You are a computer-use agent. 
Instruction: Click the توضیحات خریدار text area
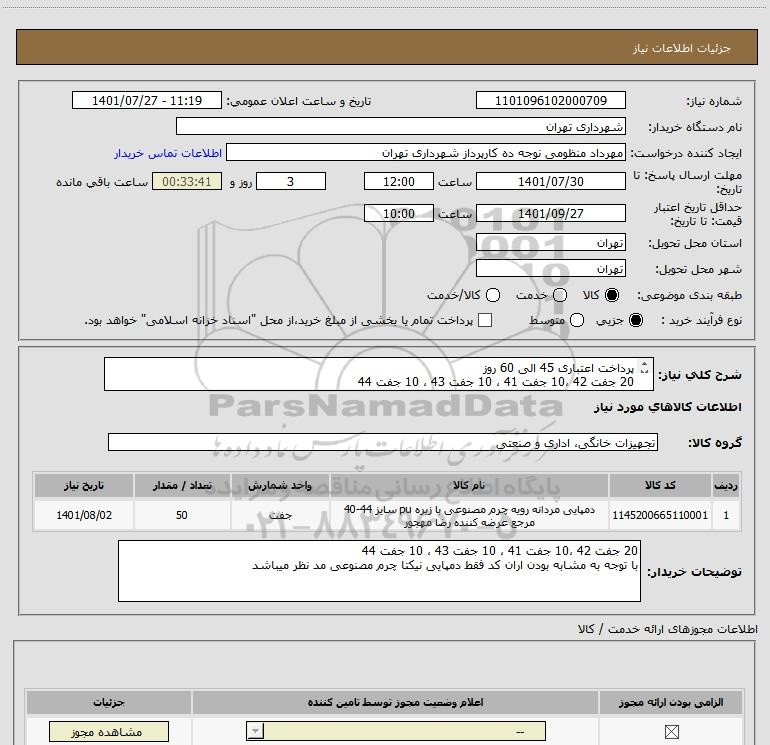pyautogui.click(x=379, y=571)
